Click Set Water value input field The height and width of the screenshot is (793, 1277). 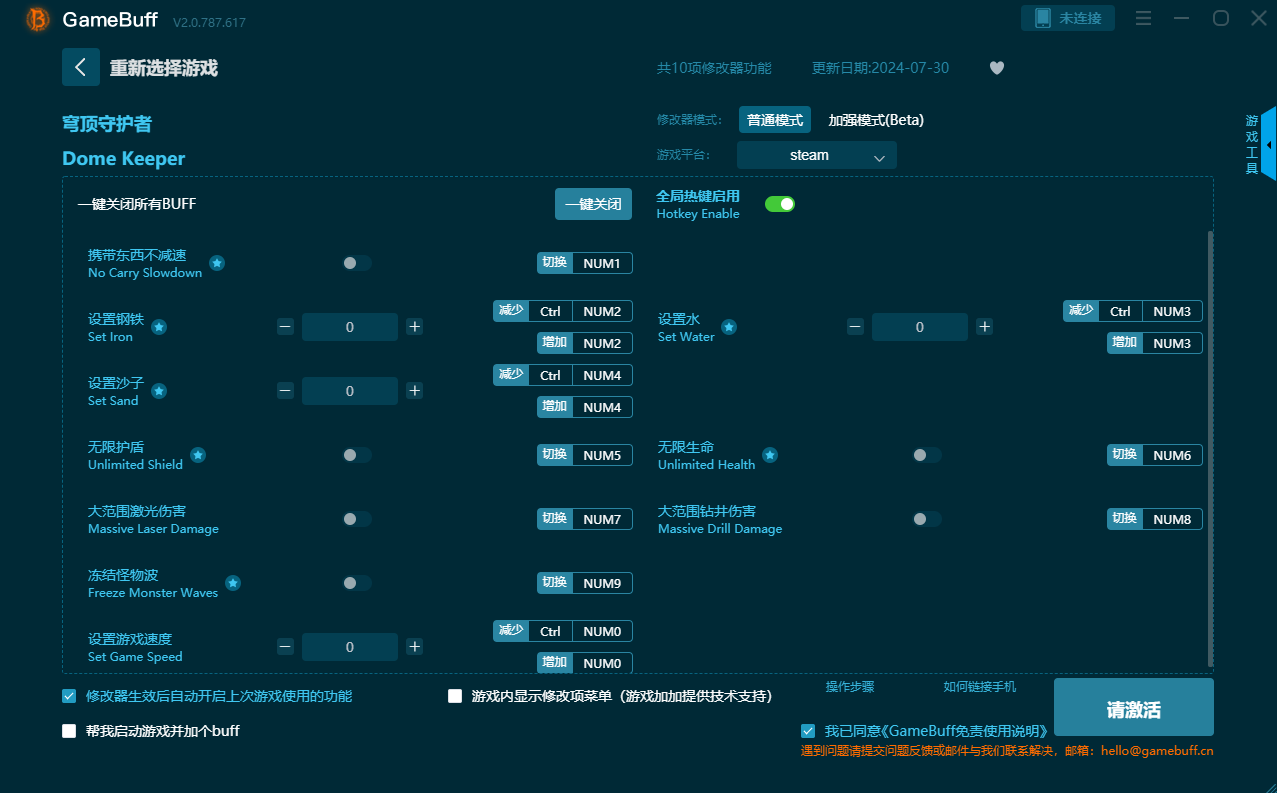(x=920, y=327)
